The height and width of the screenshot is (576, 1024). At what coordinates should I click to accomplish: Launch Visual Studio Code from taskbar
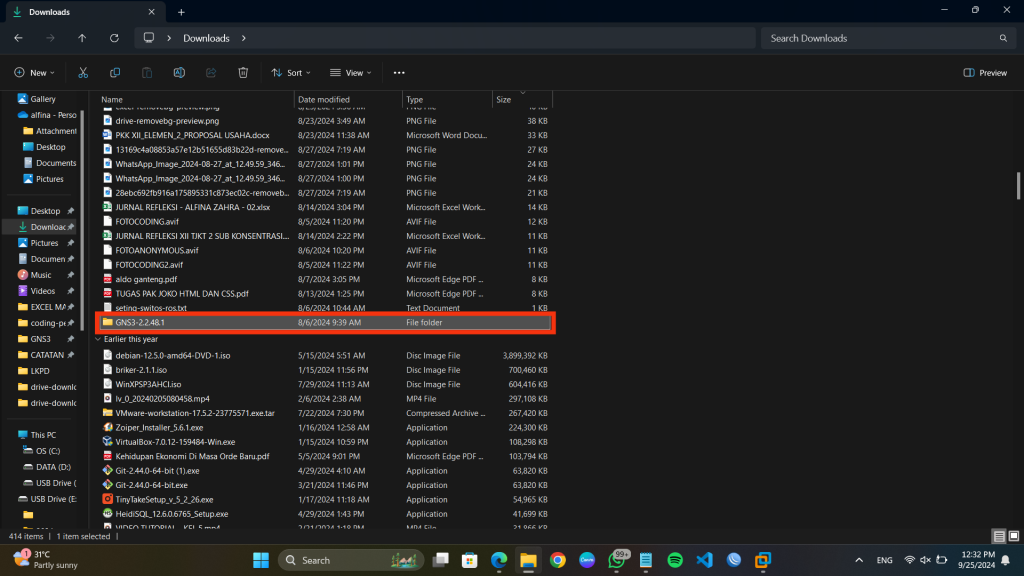[703, 560]
